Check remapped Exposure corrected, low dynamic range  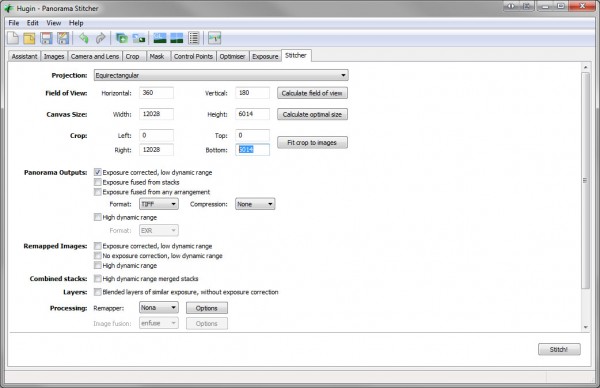[98, 246]
